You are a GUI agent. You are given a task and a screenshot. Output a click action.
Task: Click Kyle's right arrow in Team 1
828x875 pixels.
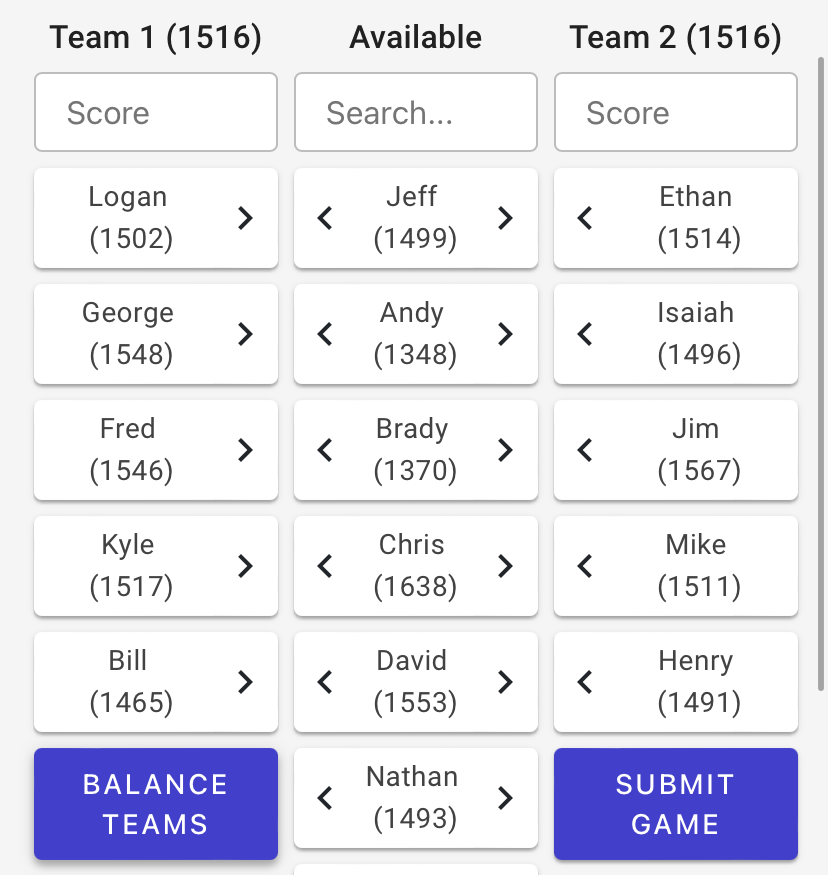pos(245,566)
